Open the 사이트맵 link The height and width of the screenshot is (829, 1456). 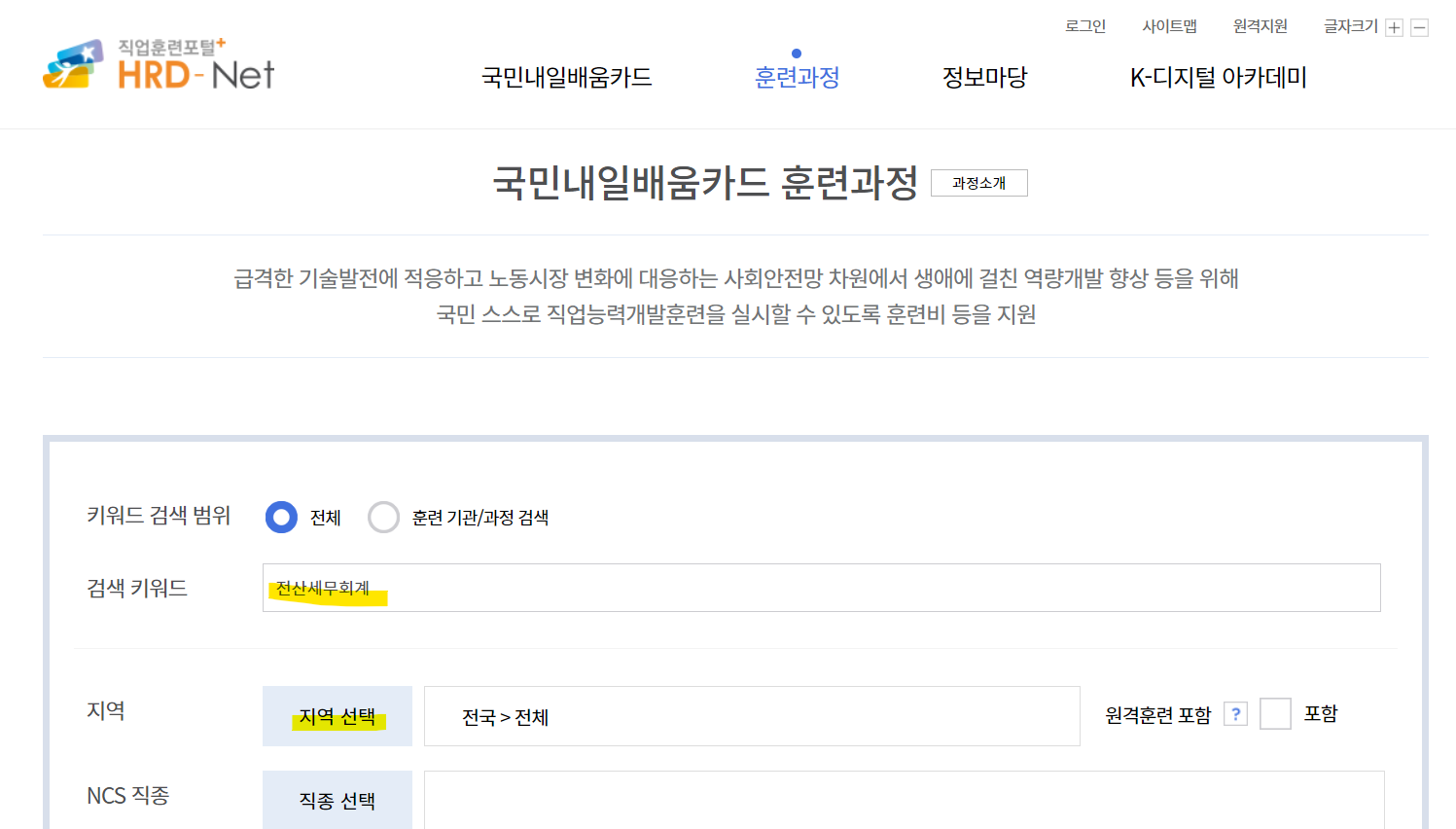point(1169,26)
